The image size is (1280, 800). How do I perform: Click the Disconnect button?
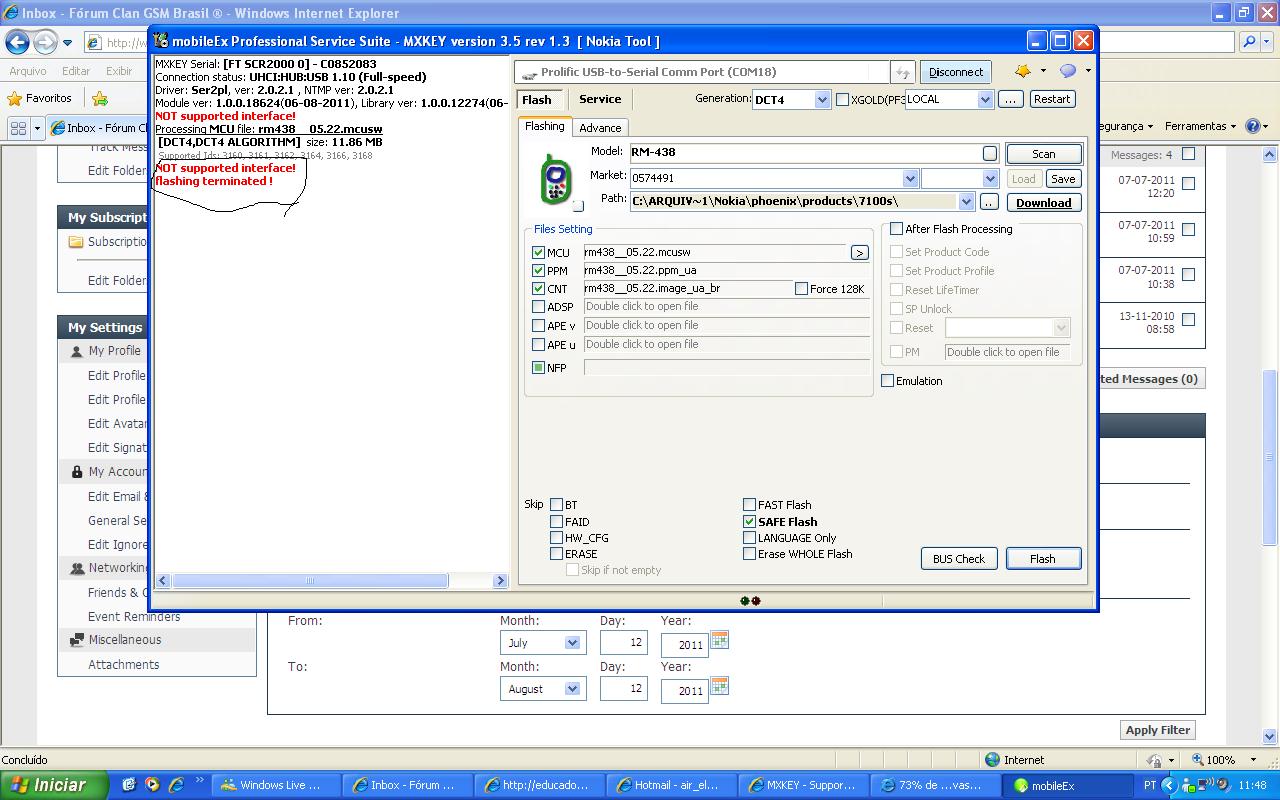point(956,72)
